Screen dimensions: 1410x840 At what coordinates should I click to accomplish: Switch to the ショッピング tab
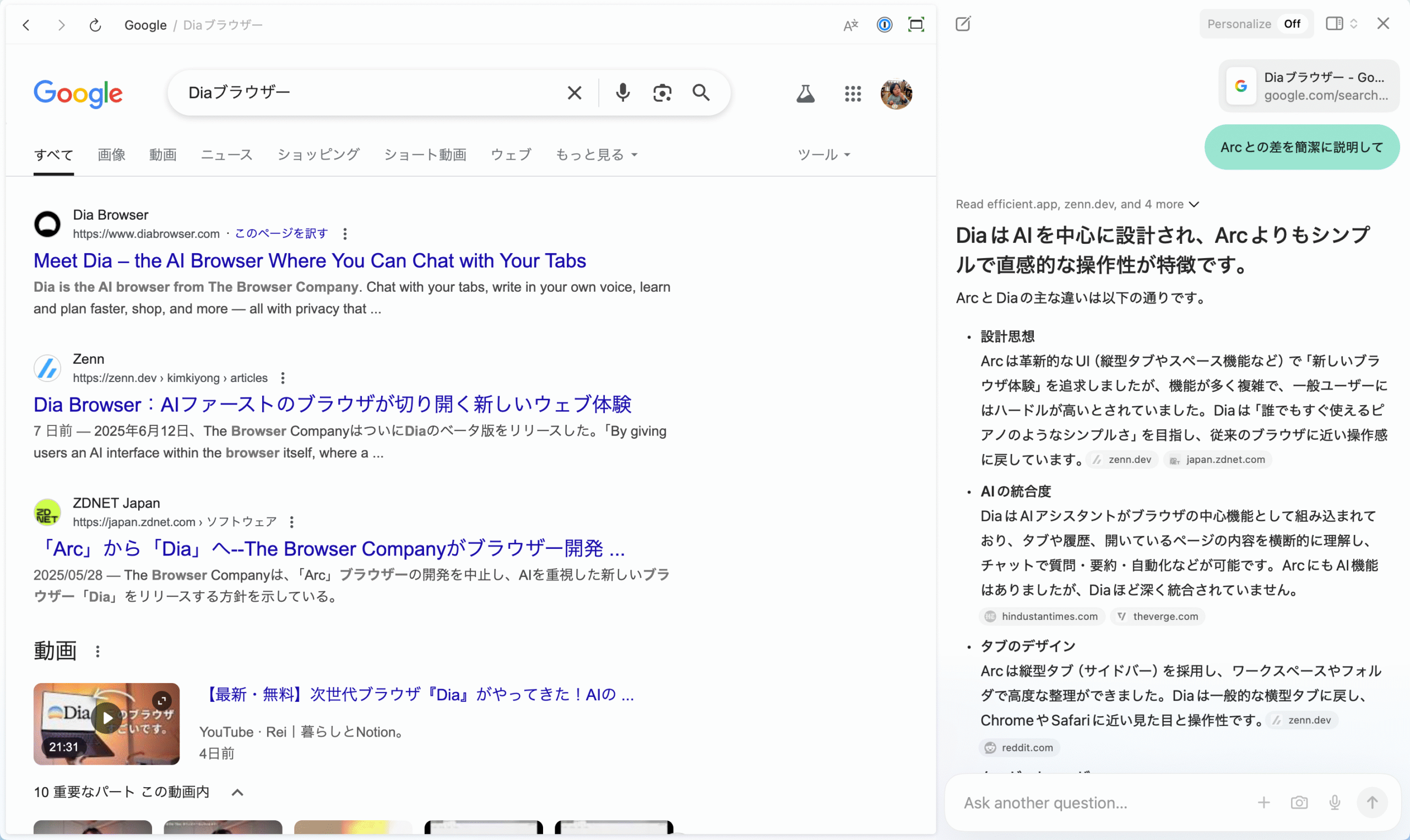click(318, 155)
